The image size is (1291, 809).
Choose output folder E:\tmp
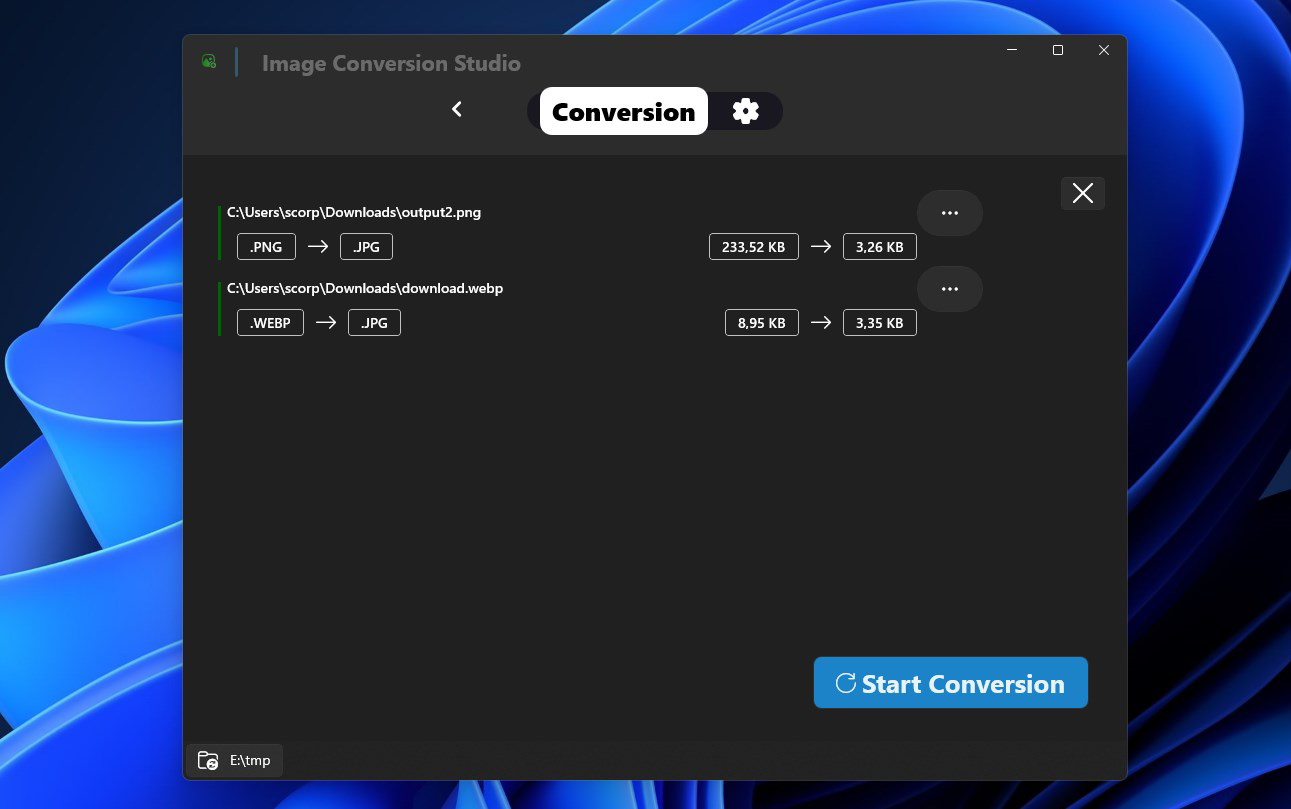pos(234,760)
